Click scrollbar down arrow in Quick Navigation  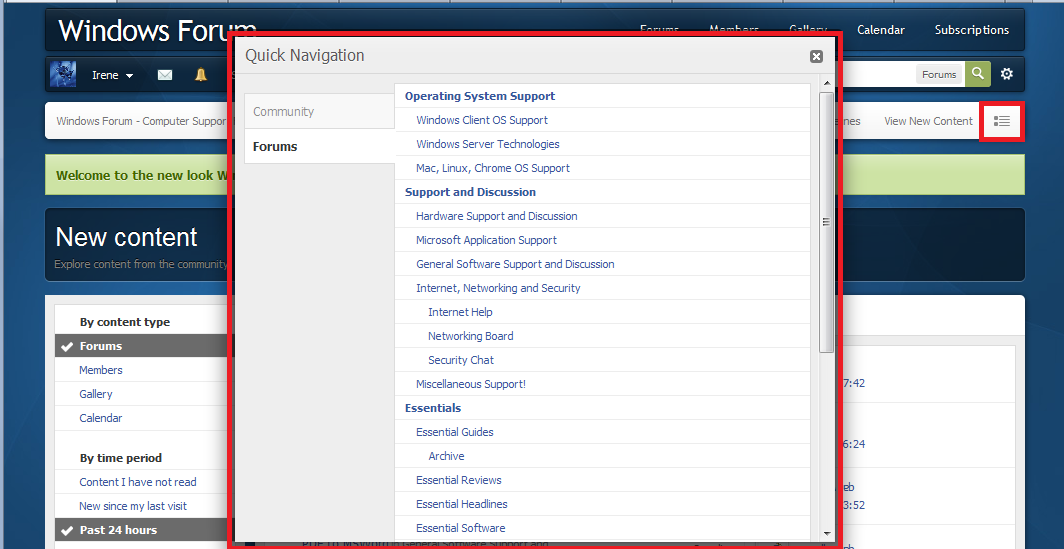[826, 534]
